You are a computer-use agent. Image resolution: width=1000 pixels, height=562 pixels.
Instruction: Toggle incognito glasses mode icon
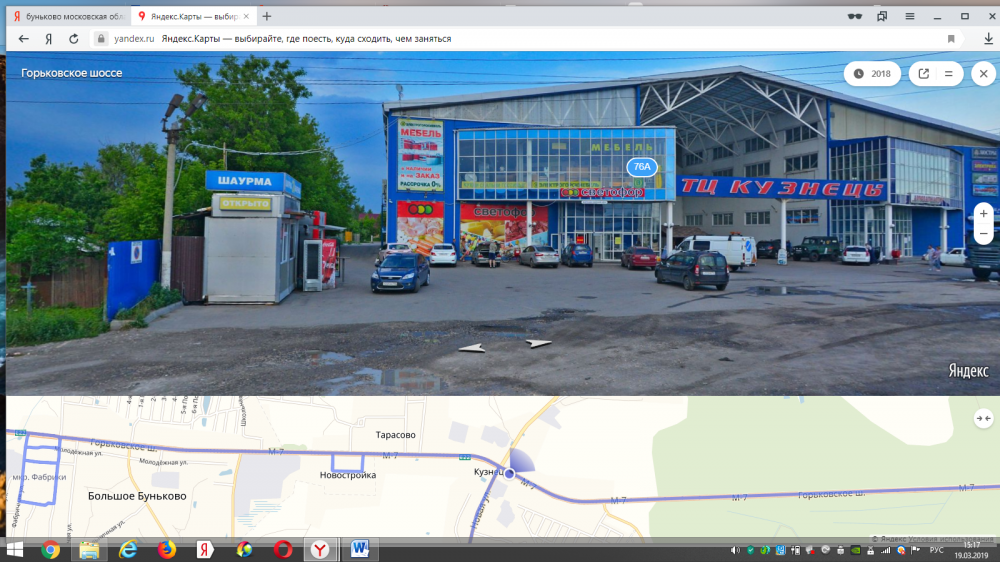(x=854, y=16)
